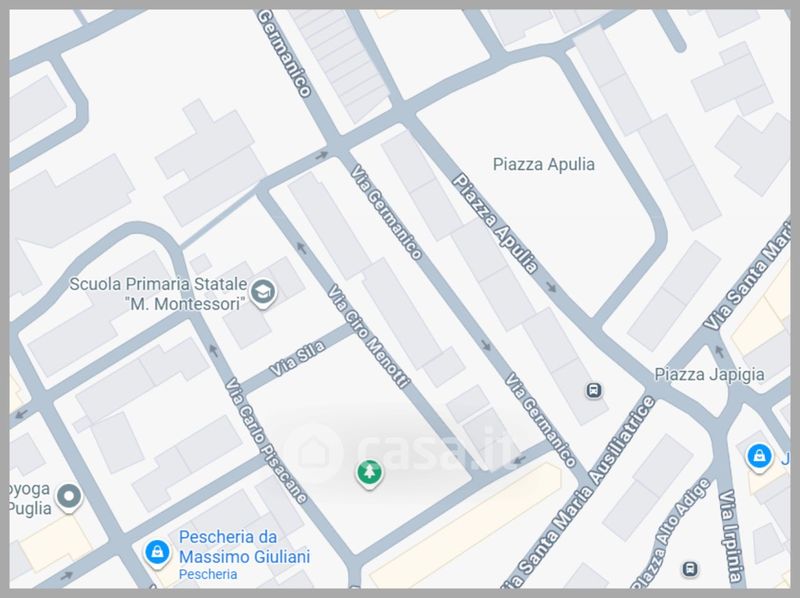
Task: Select the Via Sila street label
Action: click(x=297, y=359)
